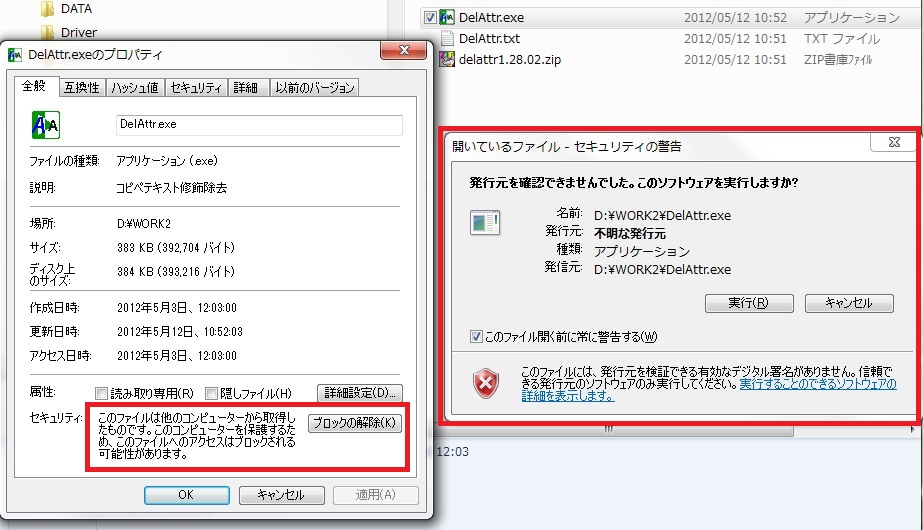Click the DelAttr.exe application icon in file list
Viewport: 923px width, 530px height.
[x=448, y=18]
